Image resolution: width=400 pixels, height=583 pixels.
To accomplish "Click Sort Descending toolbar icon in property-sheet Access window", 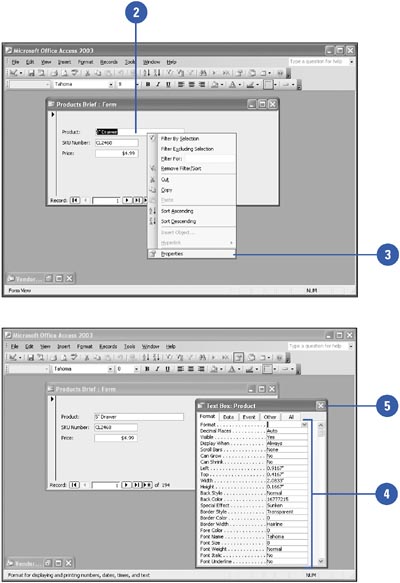I will 156,358.
